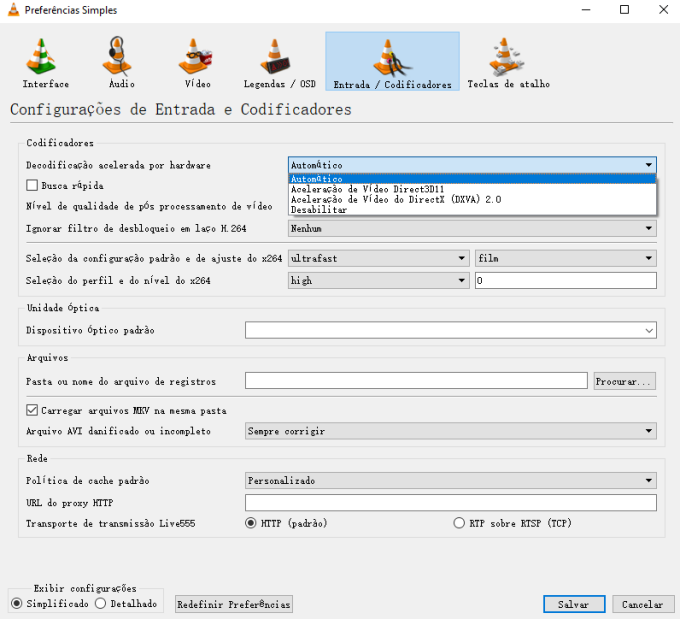Screen dimensions: 680x619
Task: Open the H.264 deblocking filter Nenhum dropdown
Action: (472, 228)
